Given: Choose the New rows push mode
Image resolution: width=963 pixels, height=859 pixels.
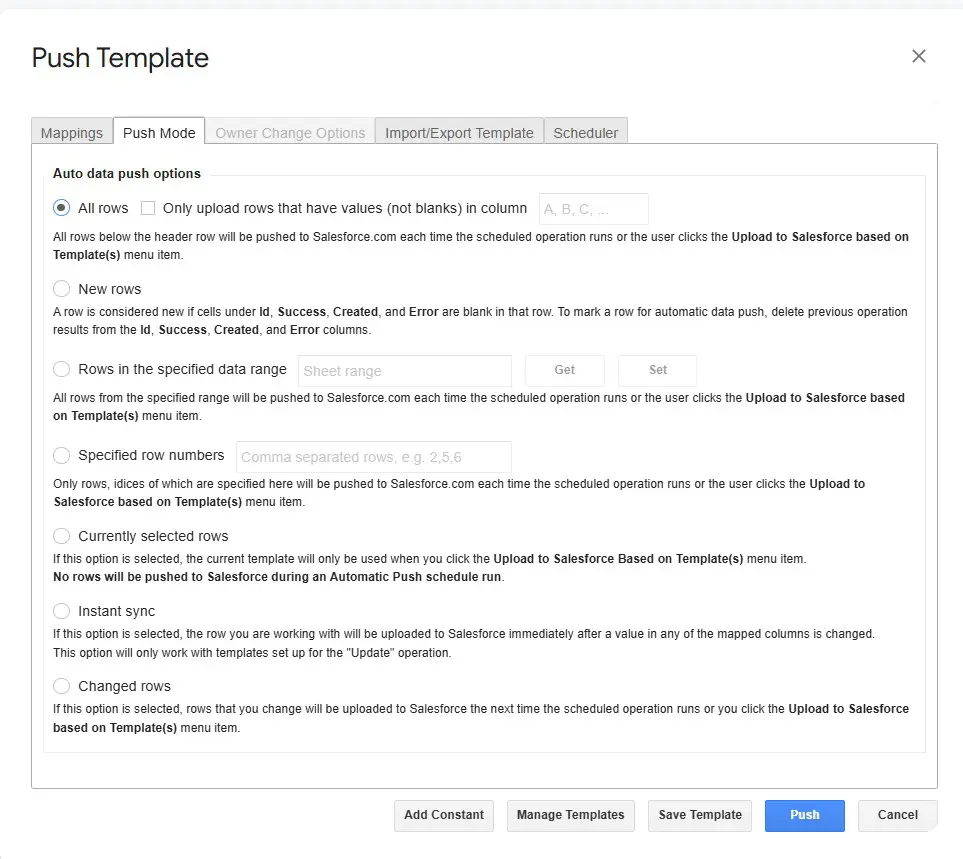Looking at the screenshot, I should [61, 289].
